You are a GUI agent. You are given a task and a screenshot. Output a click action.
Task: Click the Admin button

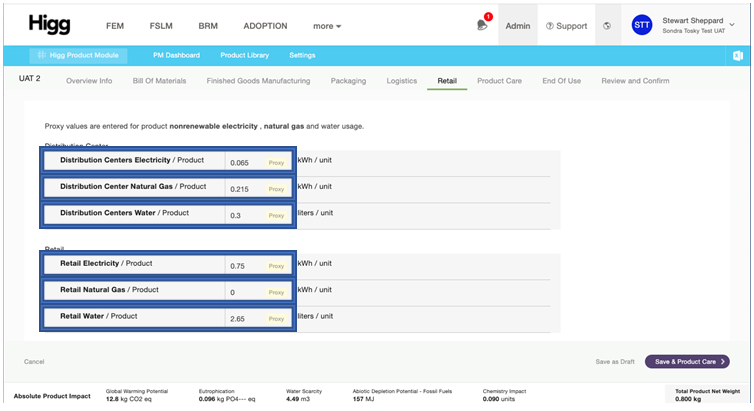pyautogui.click(x=518, y=26)
